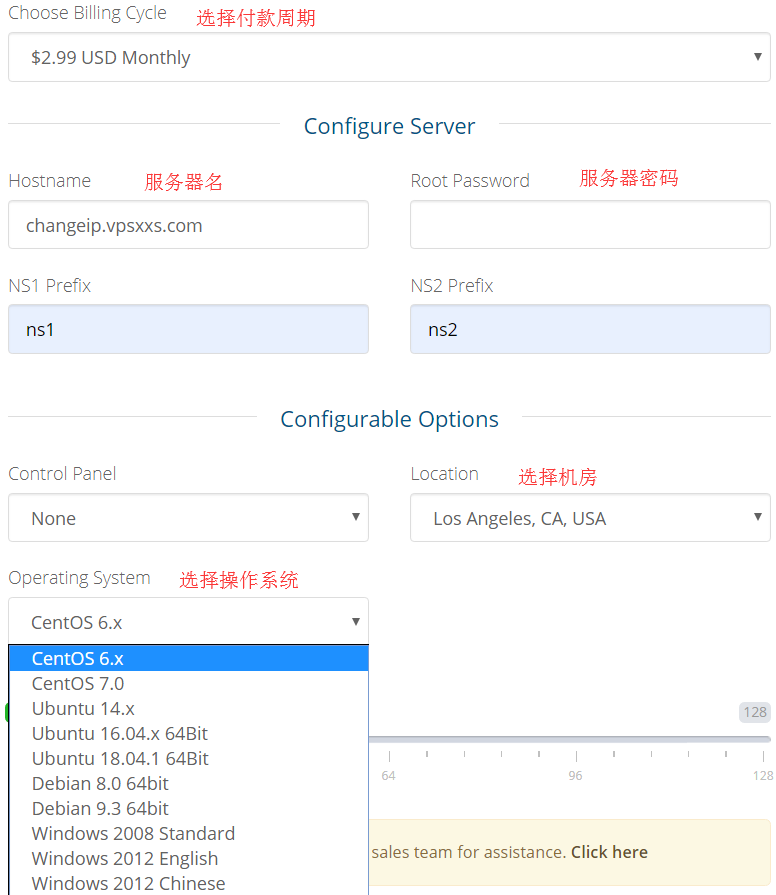Pick Windows 2012 Chinese option
This screenshot has width=776, height=895.
[x=189, y=884]
